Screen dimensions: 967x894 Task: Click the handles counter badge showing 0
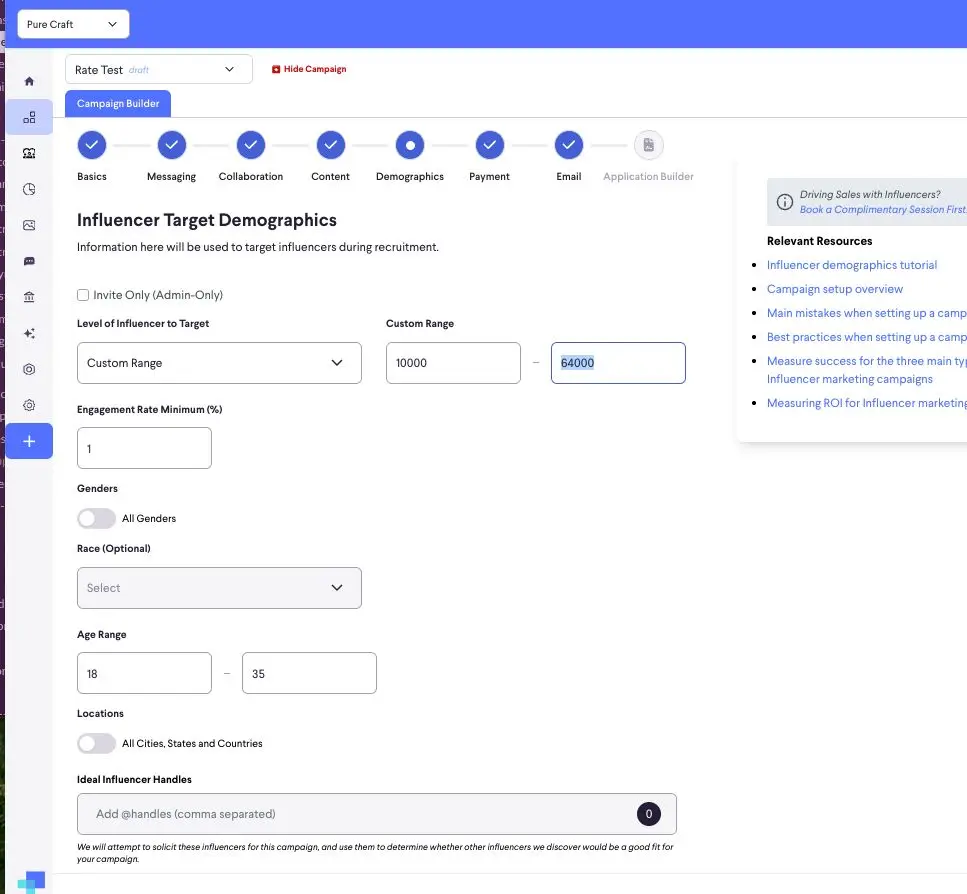click(x=648, y=814)
